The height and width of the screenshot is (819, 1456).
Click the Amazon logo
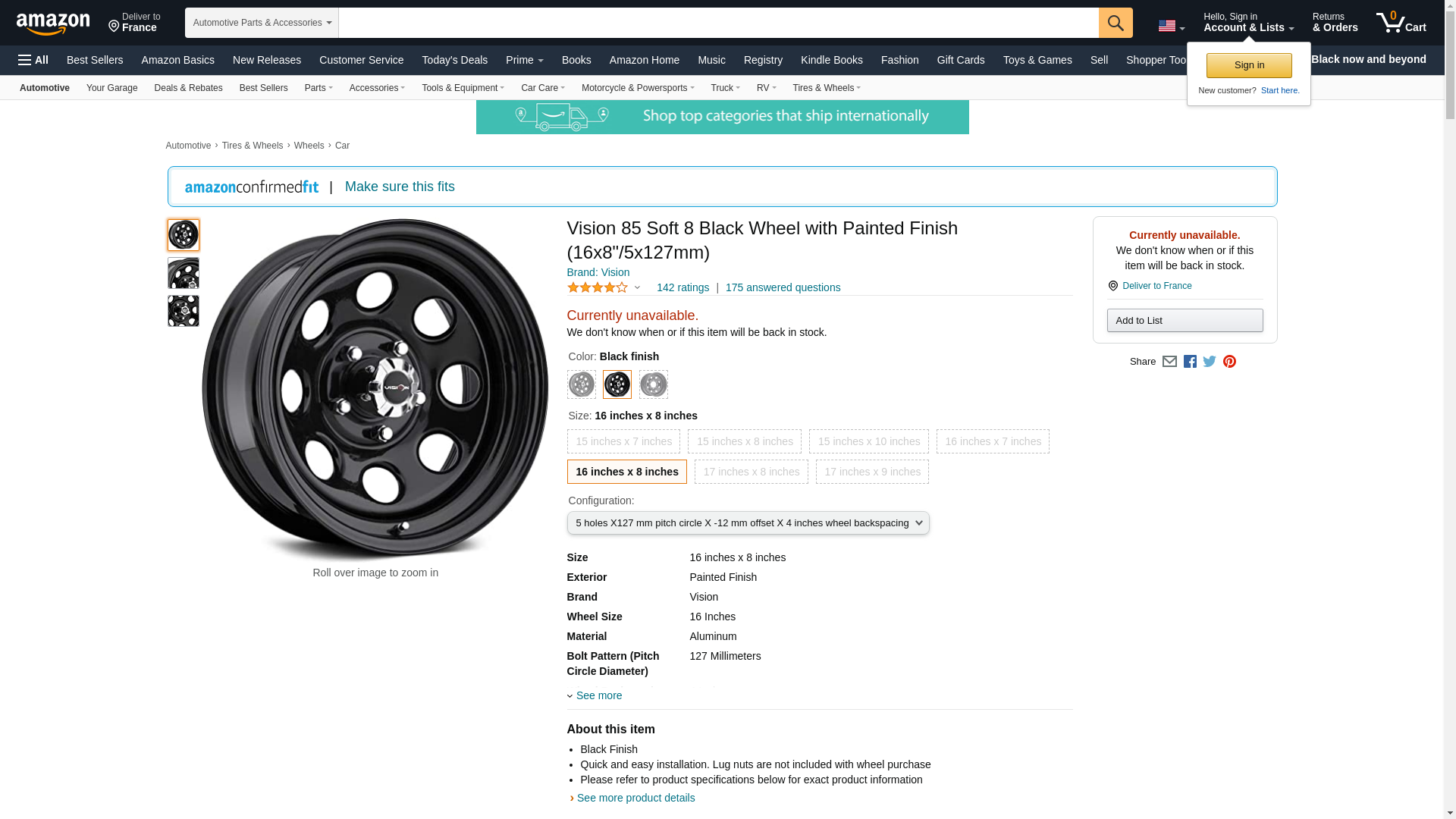coord(53,24)
